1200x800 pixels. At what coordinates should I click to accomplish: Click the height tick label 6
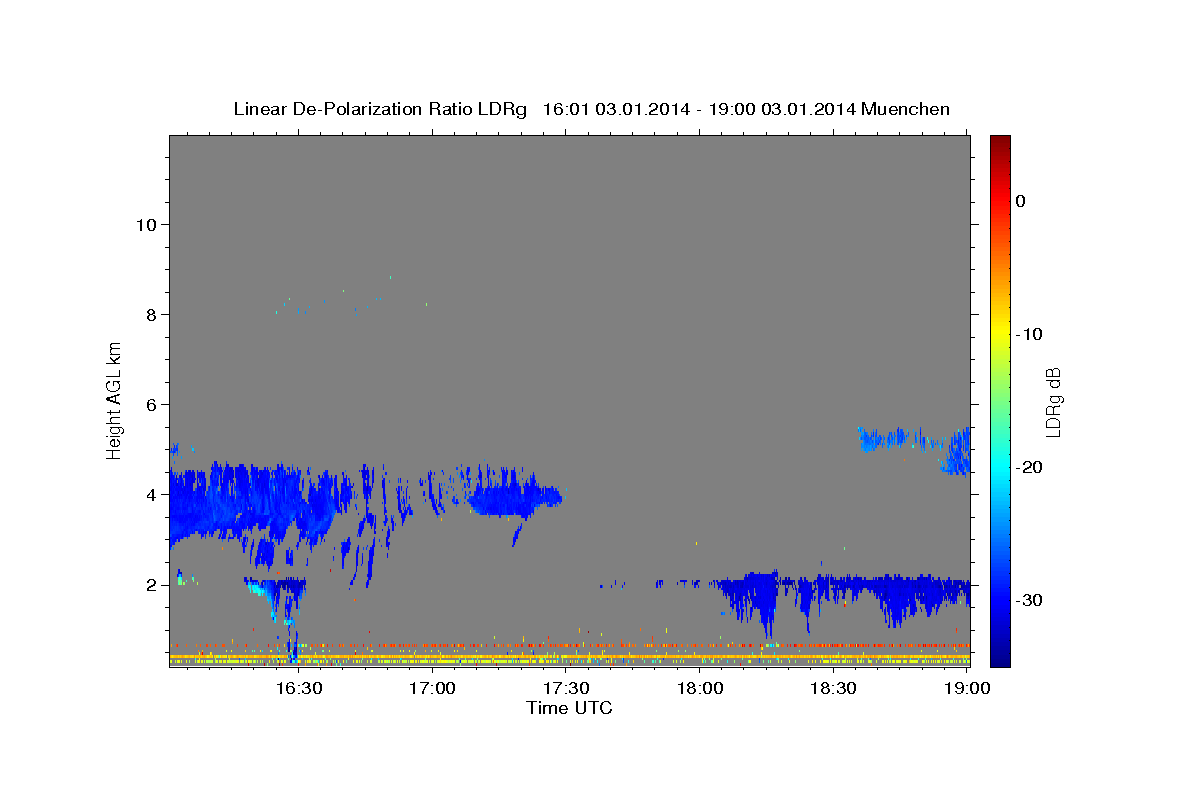150,405
